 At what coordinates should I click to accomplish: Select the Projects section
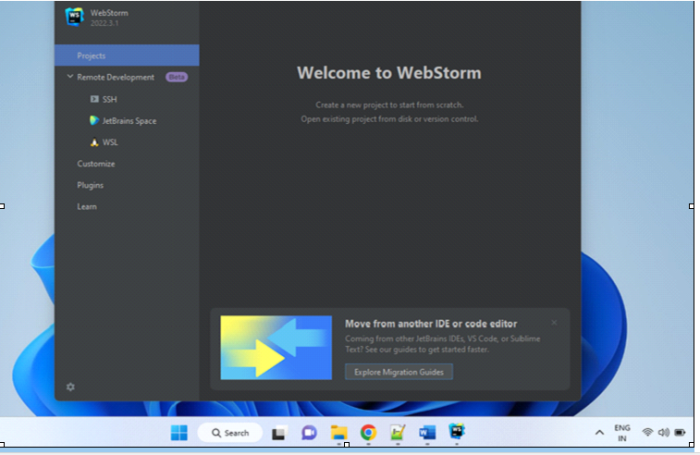pos(127,56)
